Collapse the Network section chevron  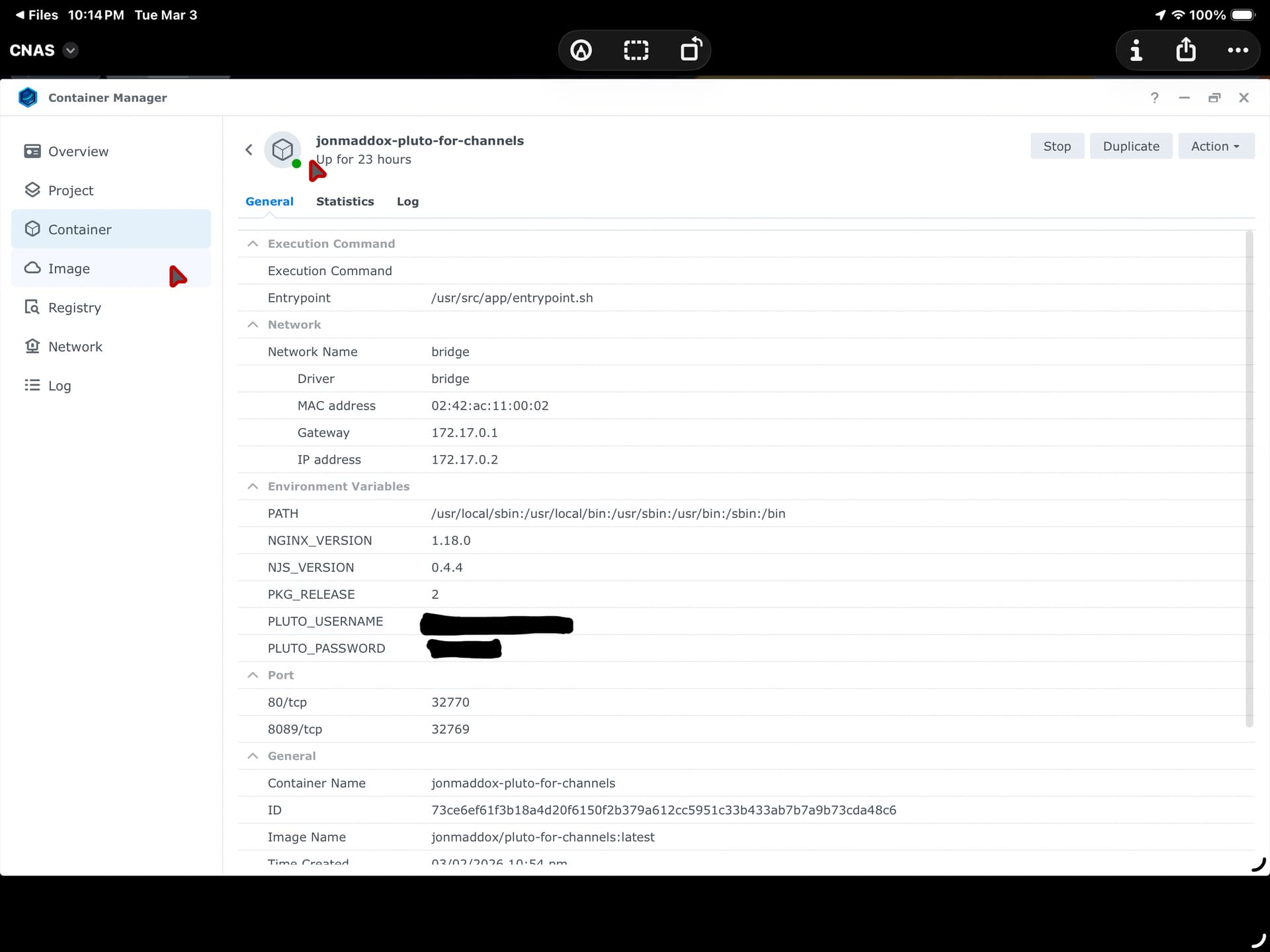[x=253, y=325]
